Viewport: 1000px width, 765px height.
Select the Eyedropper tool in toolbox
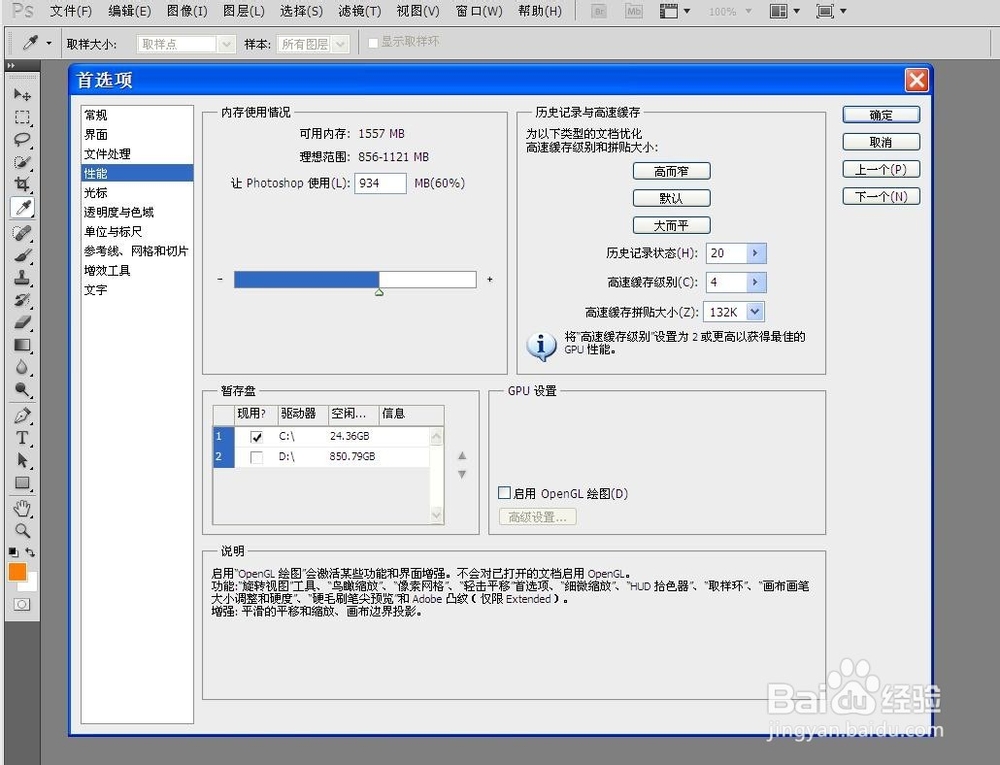point(22,207)
